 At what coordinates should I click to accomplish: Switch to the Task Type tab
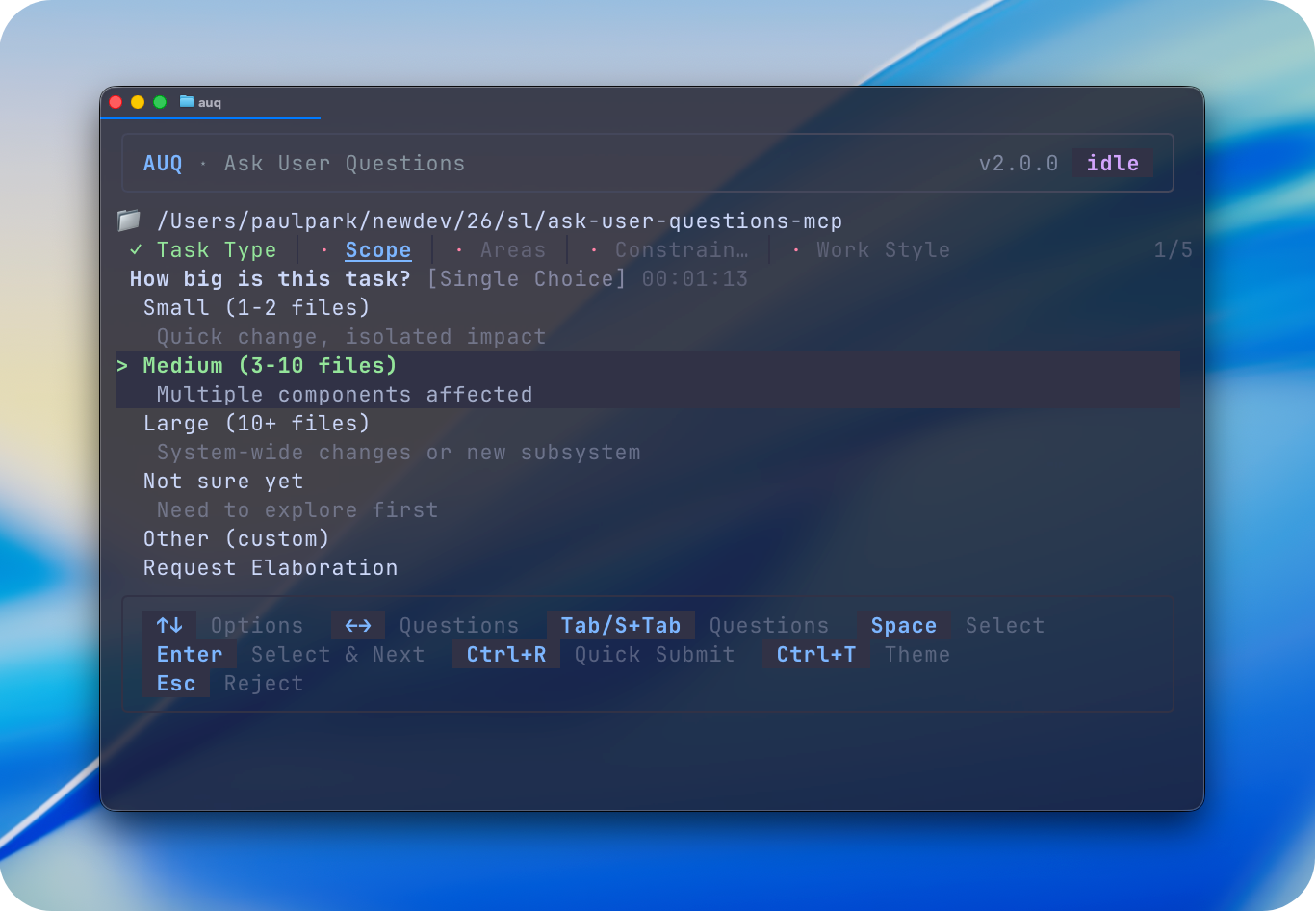[217, 250]
